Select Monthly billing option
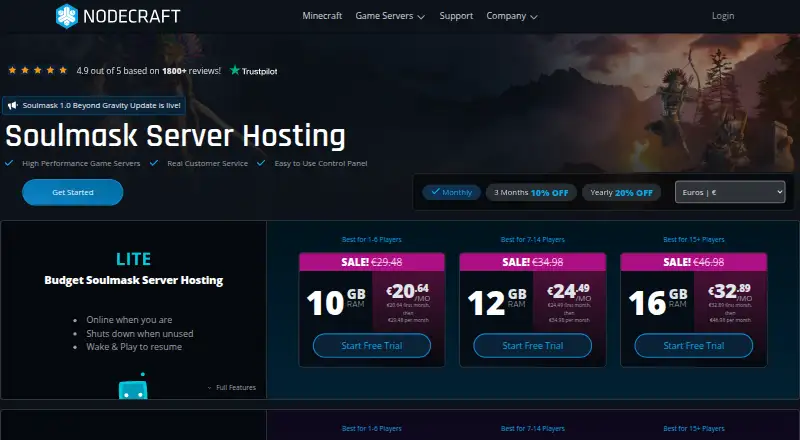 [452, 192]
